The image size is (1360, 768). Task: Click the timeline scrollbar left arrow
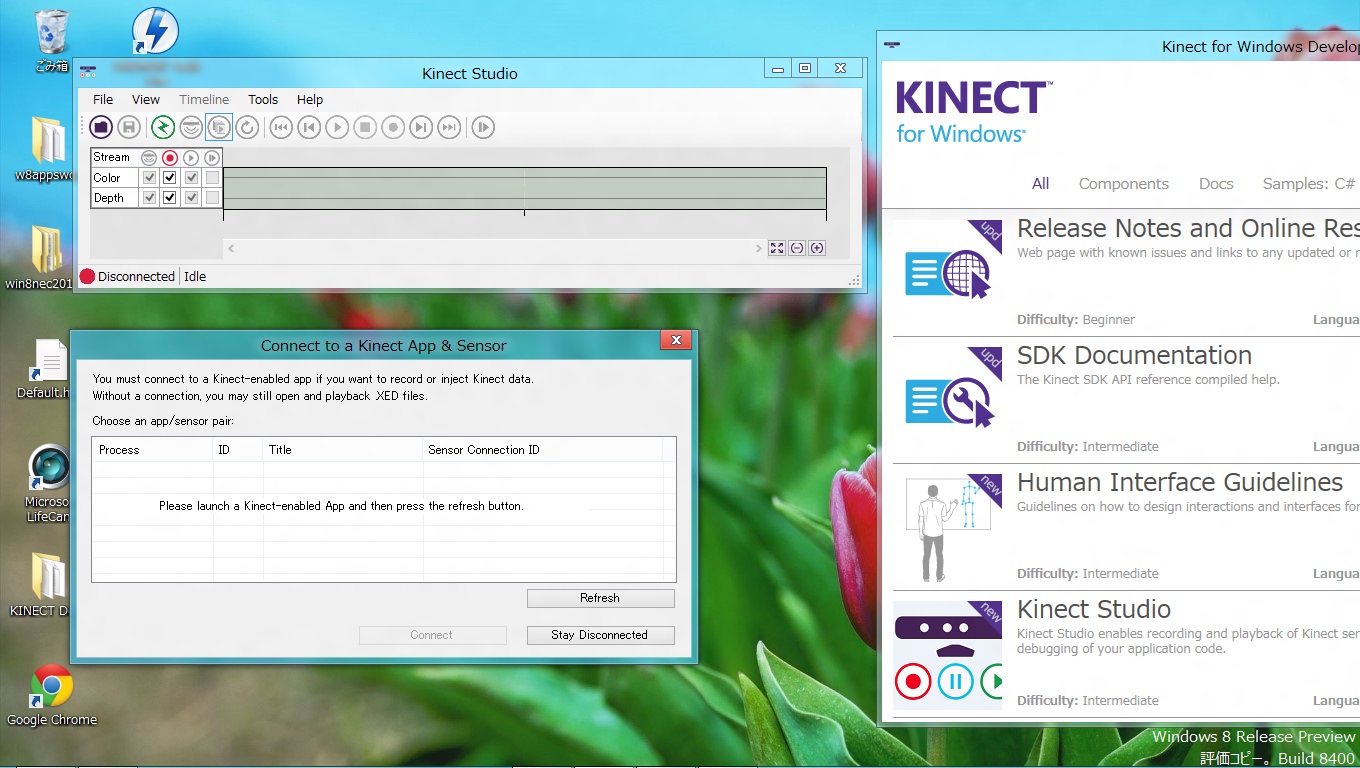tap(231, 248)
